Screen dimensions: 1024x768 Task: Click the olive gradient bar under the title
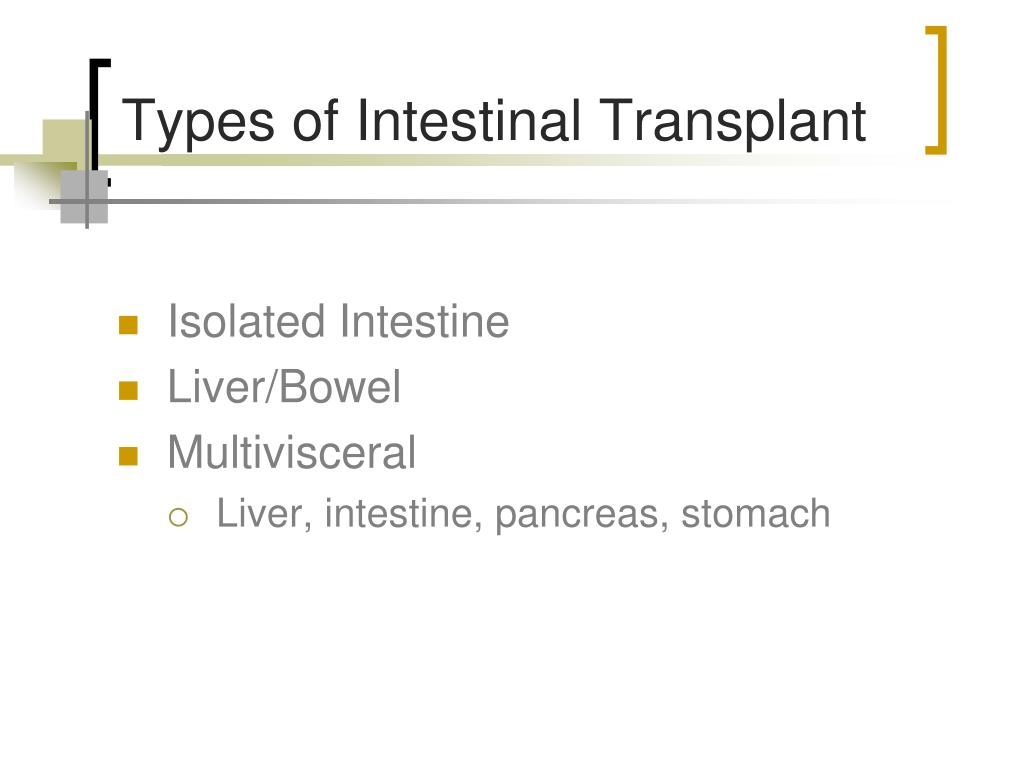point(457,159)
